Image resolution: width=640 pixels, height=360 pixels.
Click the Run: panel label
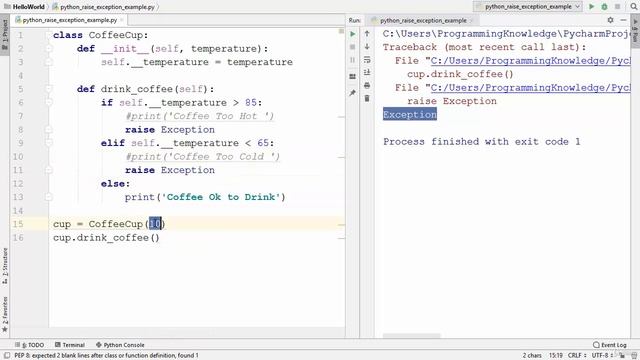(354, 20)
